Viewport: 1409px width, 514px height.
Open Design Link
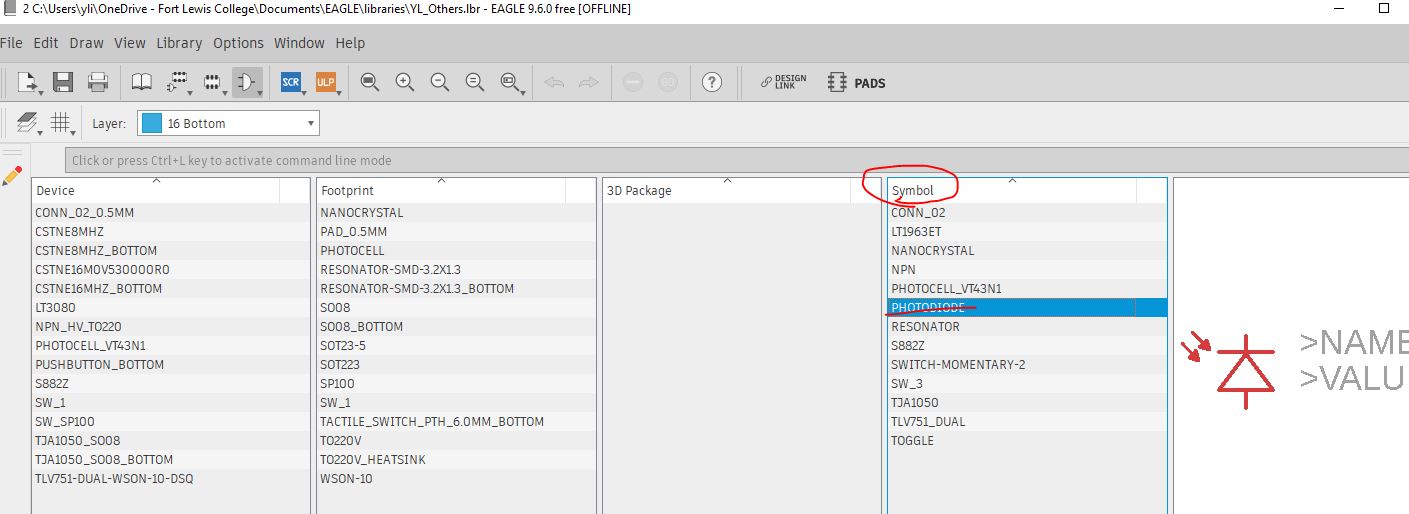(x=782, y=82)
